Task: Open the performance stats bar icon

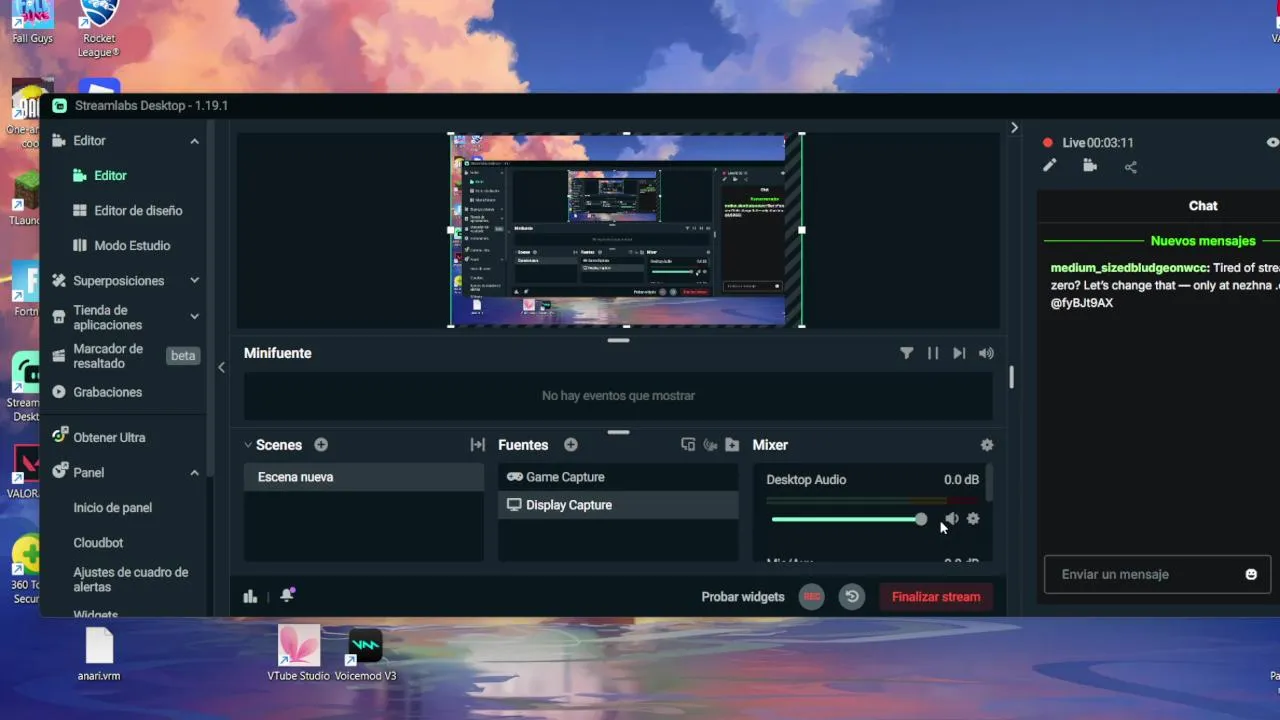Action: pos(250,597)
